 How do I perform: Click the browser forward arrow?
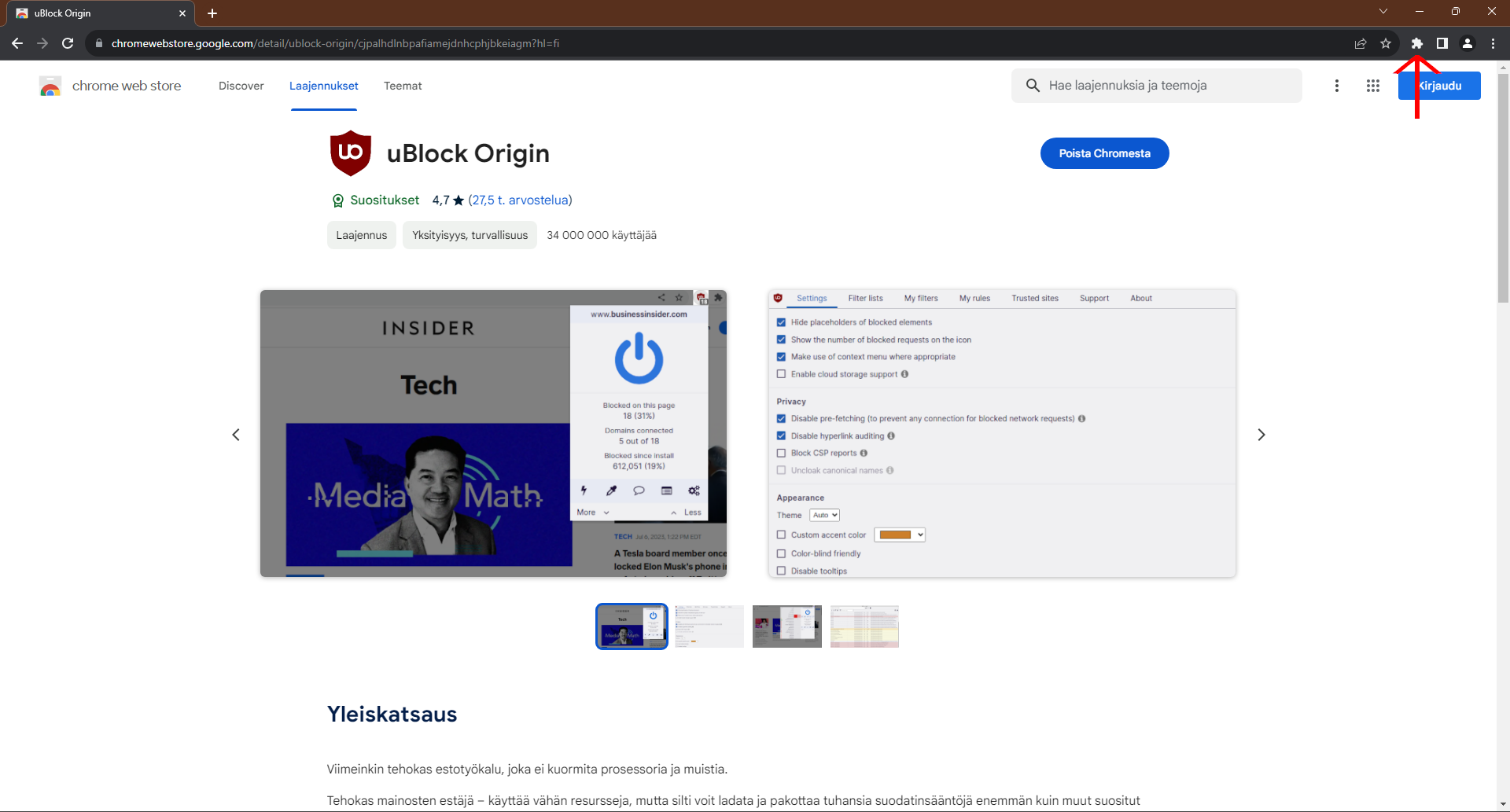pos(42,43)
